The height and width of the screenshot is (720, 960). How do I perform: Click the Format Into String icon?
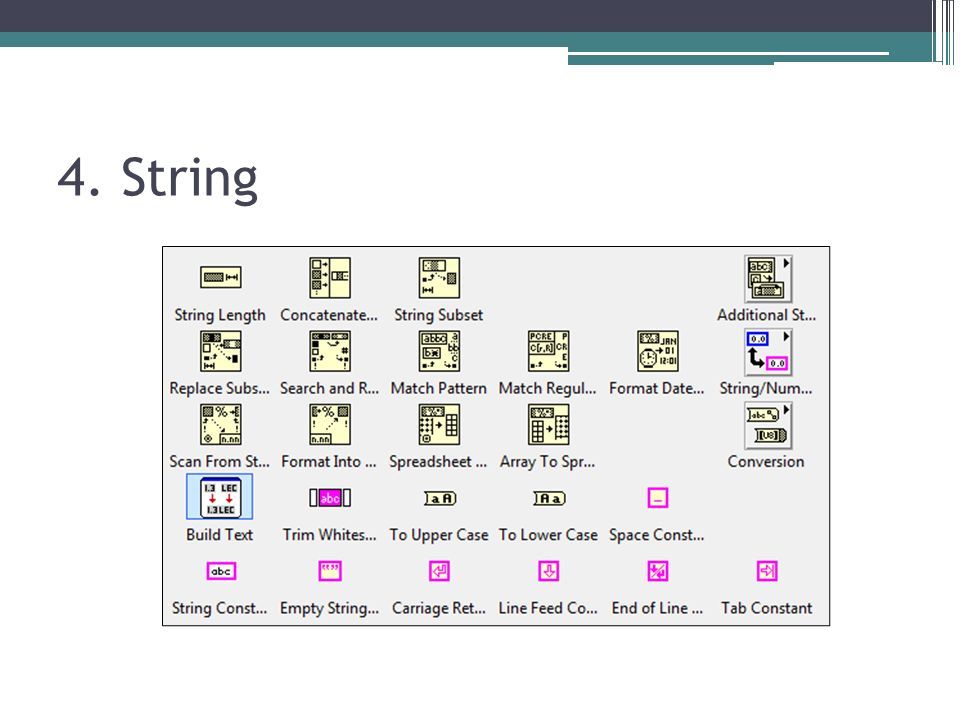329,424
